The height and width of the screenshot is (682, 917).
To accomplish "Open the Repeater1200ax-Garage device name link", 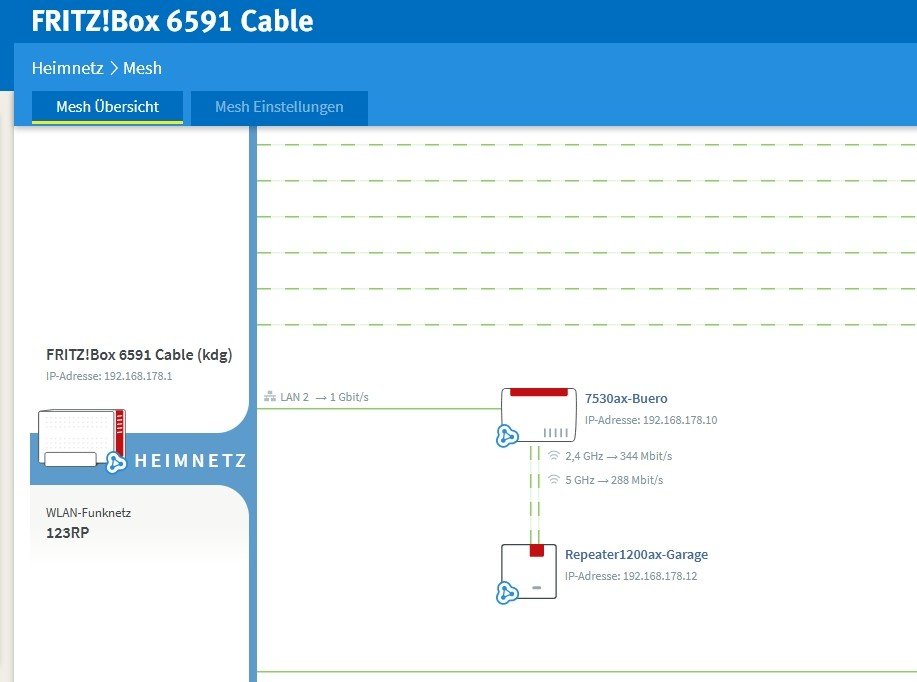I will tap(636, 554).
